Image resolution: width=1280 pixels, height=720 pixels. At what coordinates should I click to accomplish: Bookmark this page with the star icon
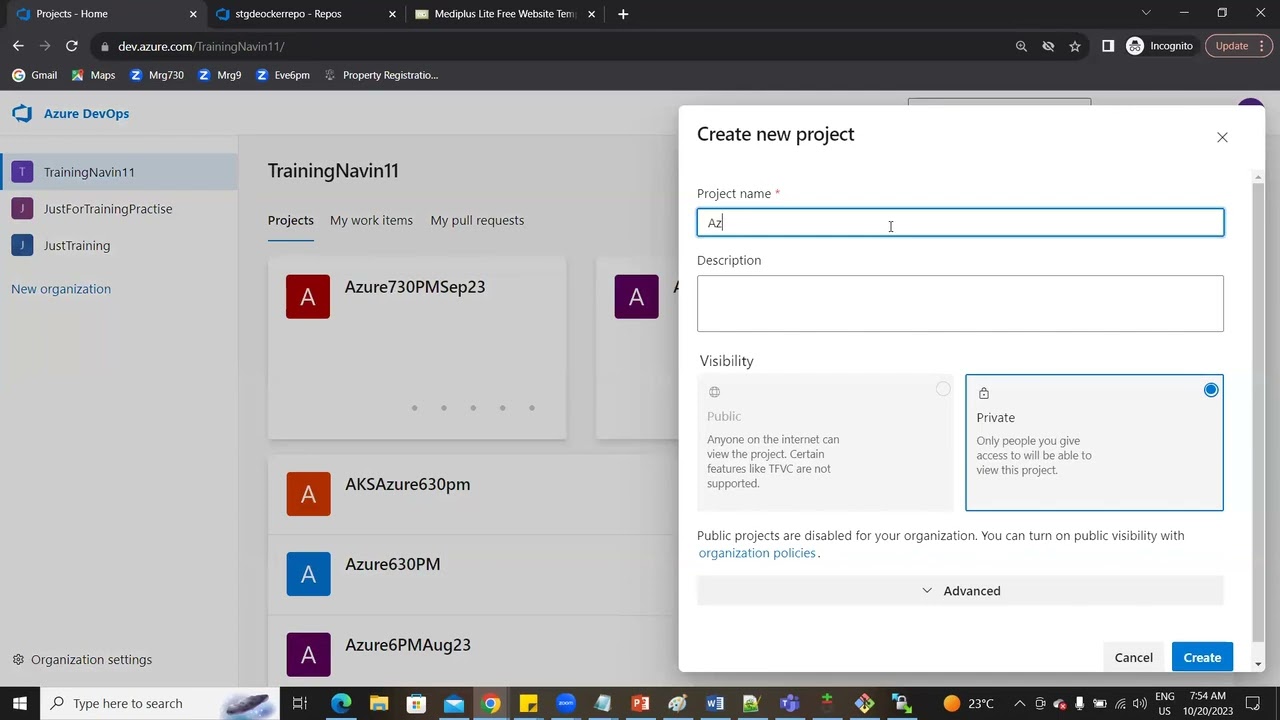1075,46
